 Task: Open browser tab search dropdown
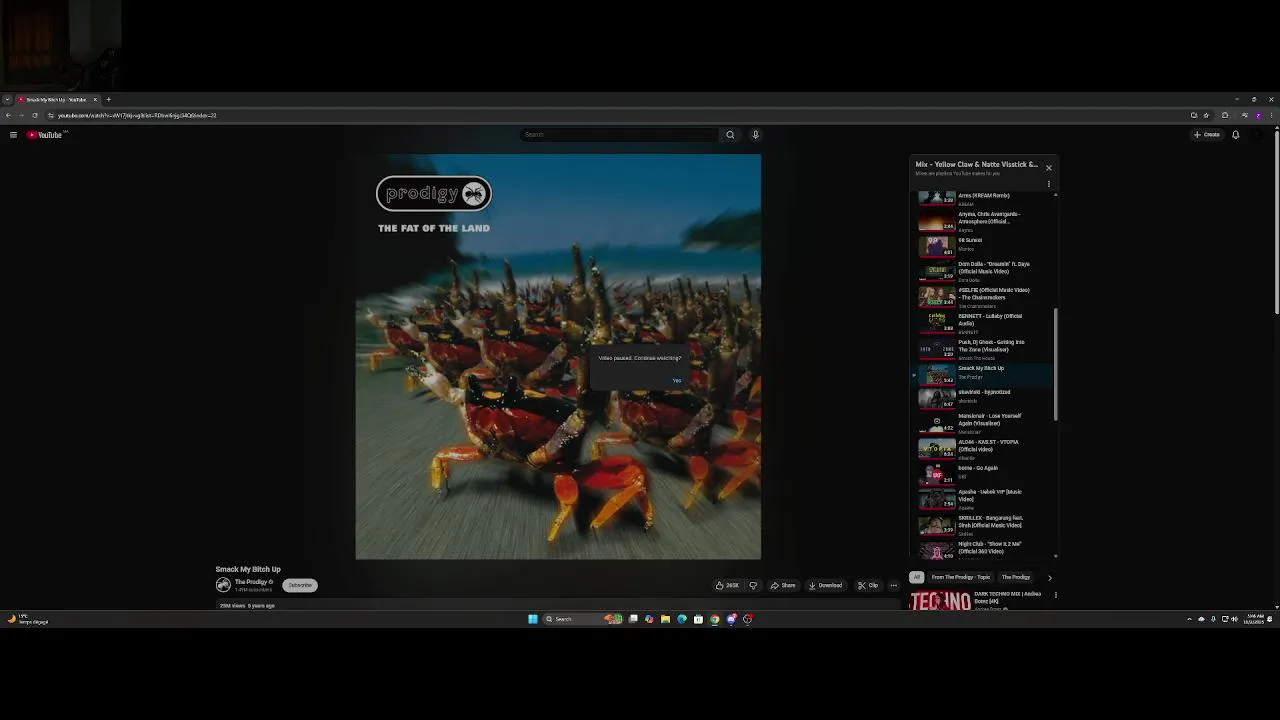pyautogui.click(x=7, y=100)
